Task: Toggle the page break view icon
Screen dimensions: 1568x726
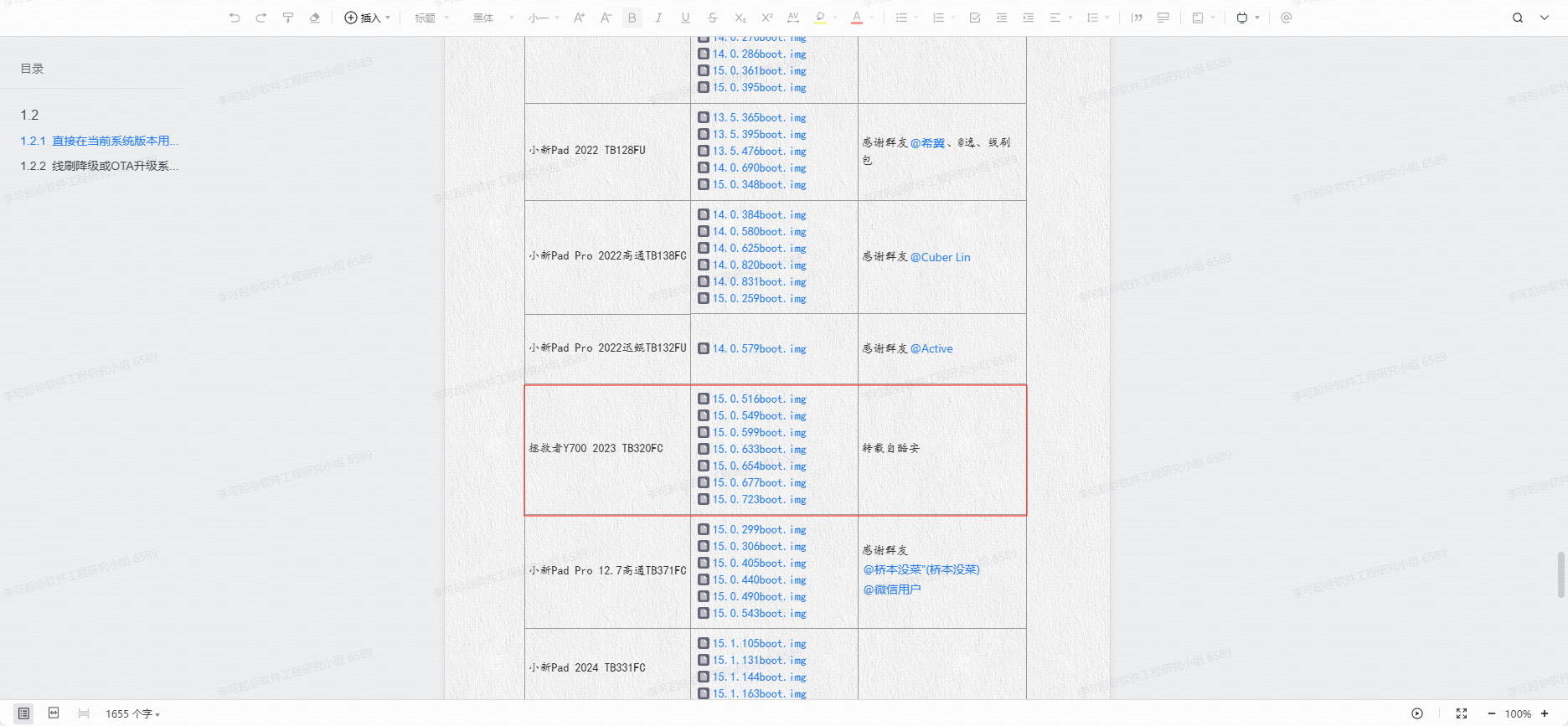Action: (84, 713)
